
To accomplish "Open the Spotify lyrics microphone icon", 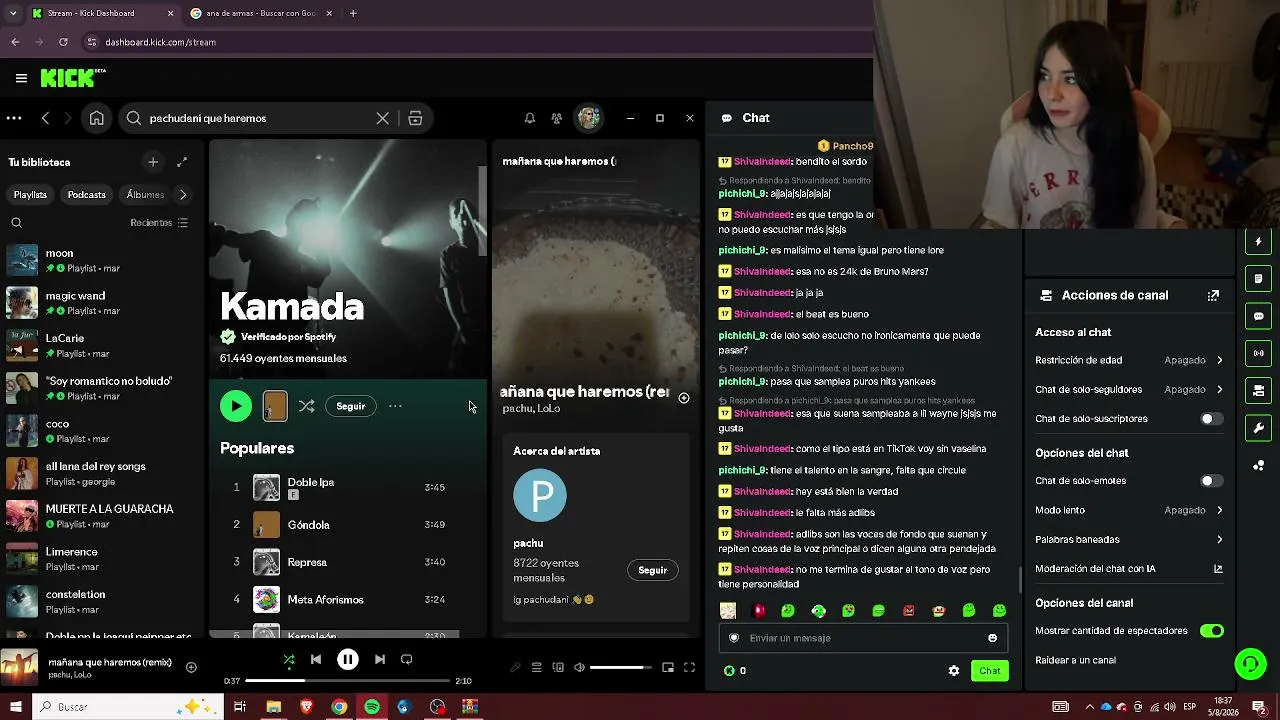I will point(515,668).
